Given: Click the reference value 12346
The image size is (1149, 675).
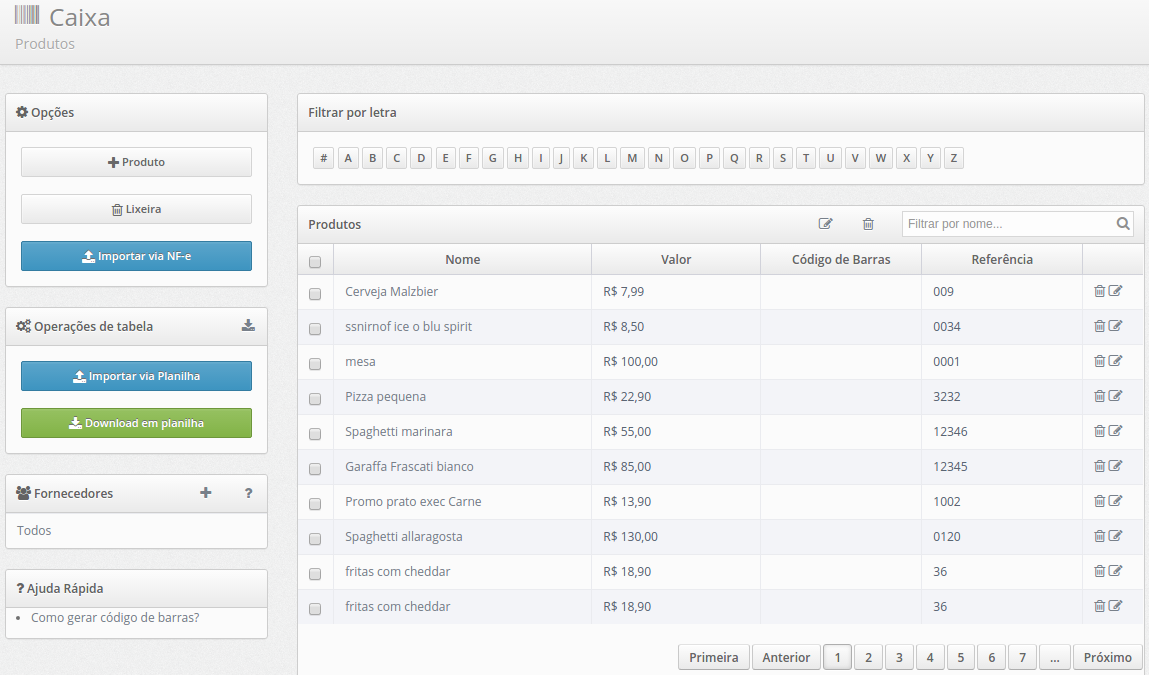Looking at the screenshot, I should click(x=950, y=431).
